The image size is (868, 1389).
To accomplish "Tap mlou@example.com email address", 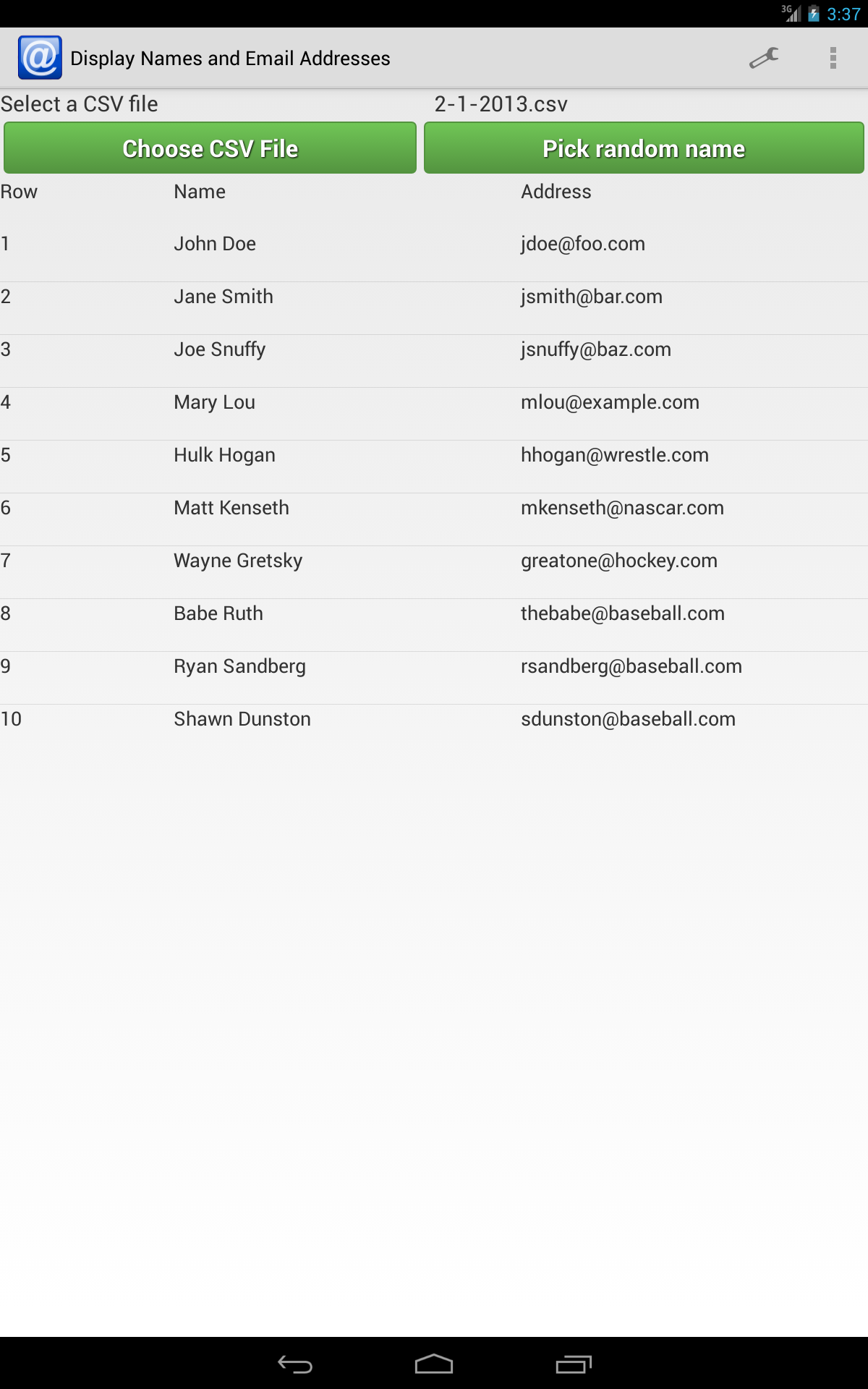I will (610, 402).
